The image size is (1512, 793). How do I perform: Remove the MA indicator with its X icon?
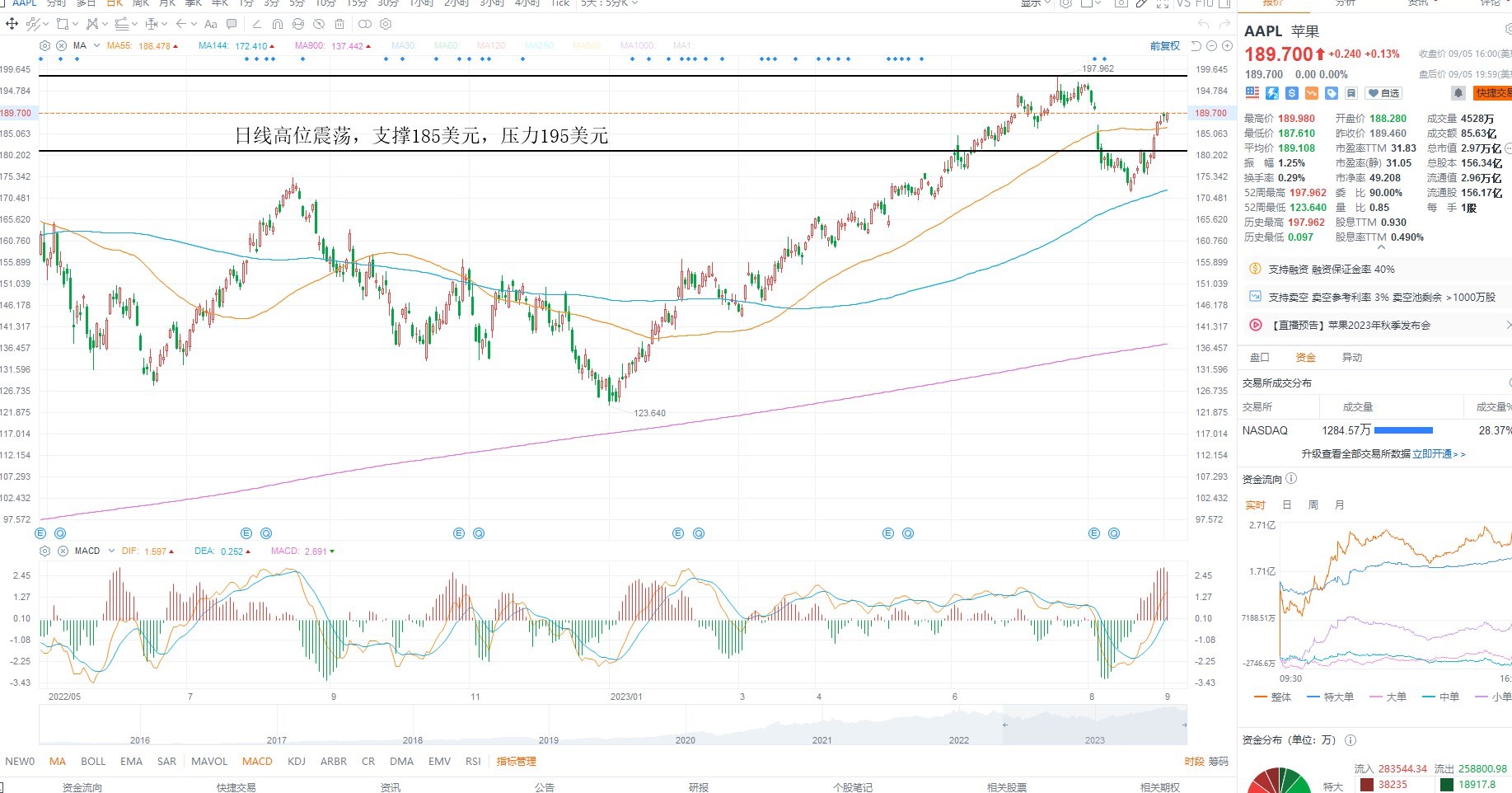pyautogui.click(x=61, y=46)
